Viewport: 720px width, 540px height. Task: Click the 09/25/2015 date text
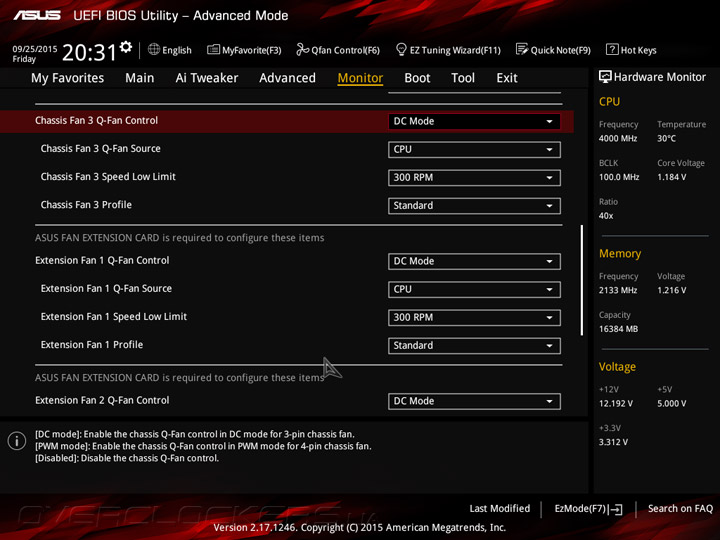click(x=35, y=49)
